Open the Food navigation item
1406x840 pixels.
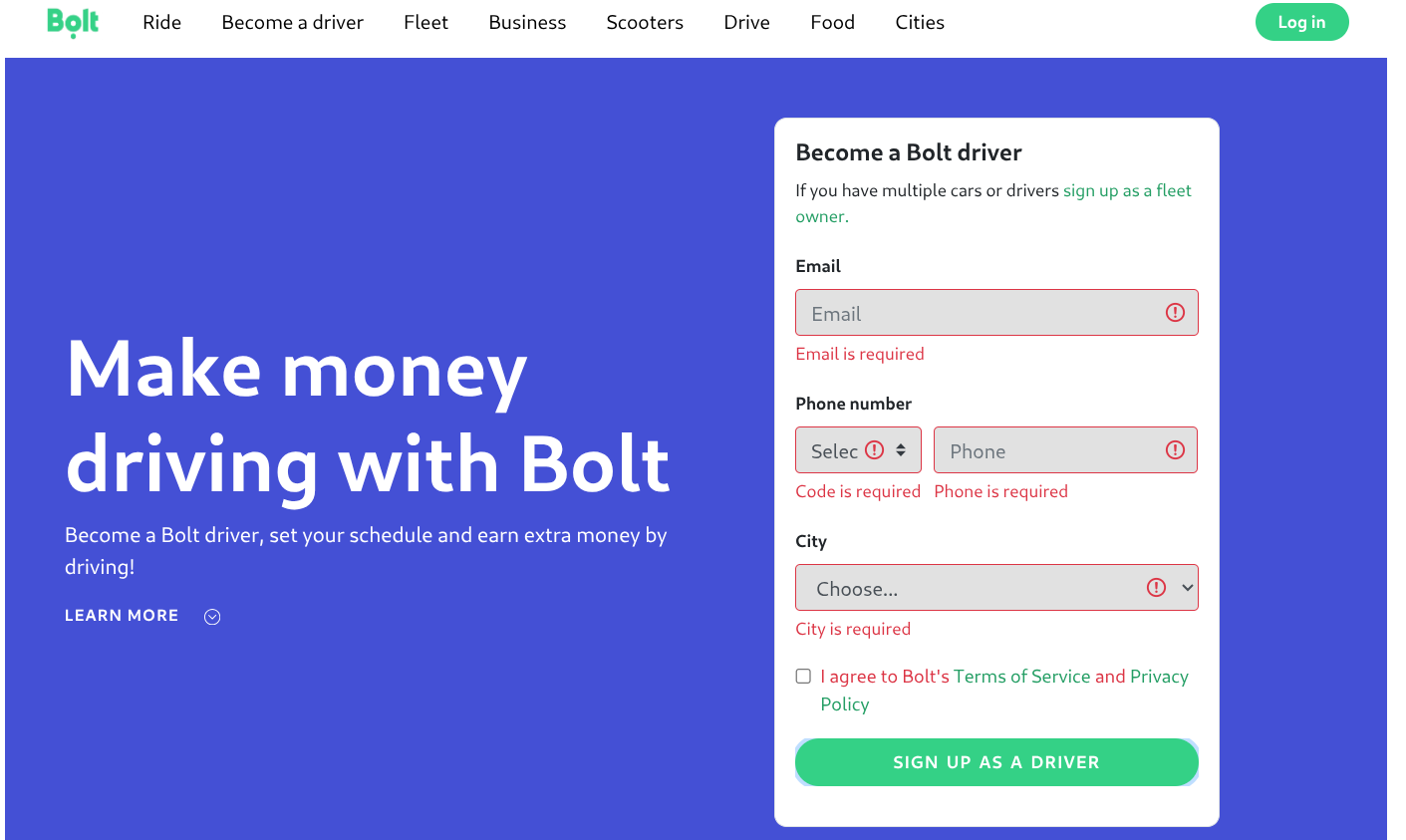click(832, 22)
